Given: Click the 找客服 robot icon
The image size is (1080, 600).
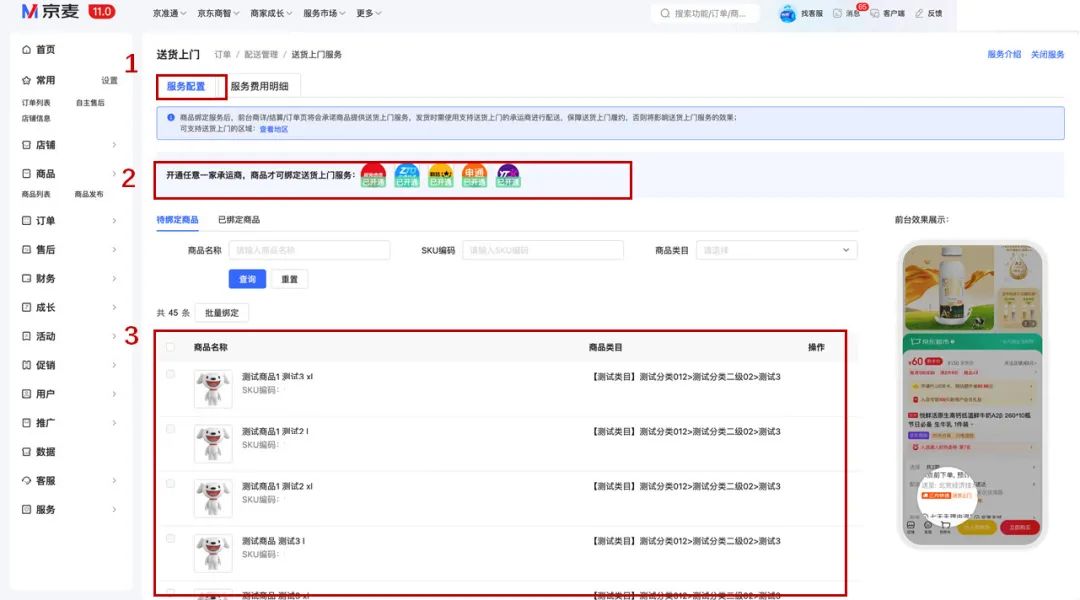Looking at the screenshot, I should 787,13.
